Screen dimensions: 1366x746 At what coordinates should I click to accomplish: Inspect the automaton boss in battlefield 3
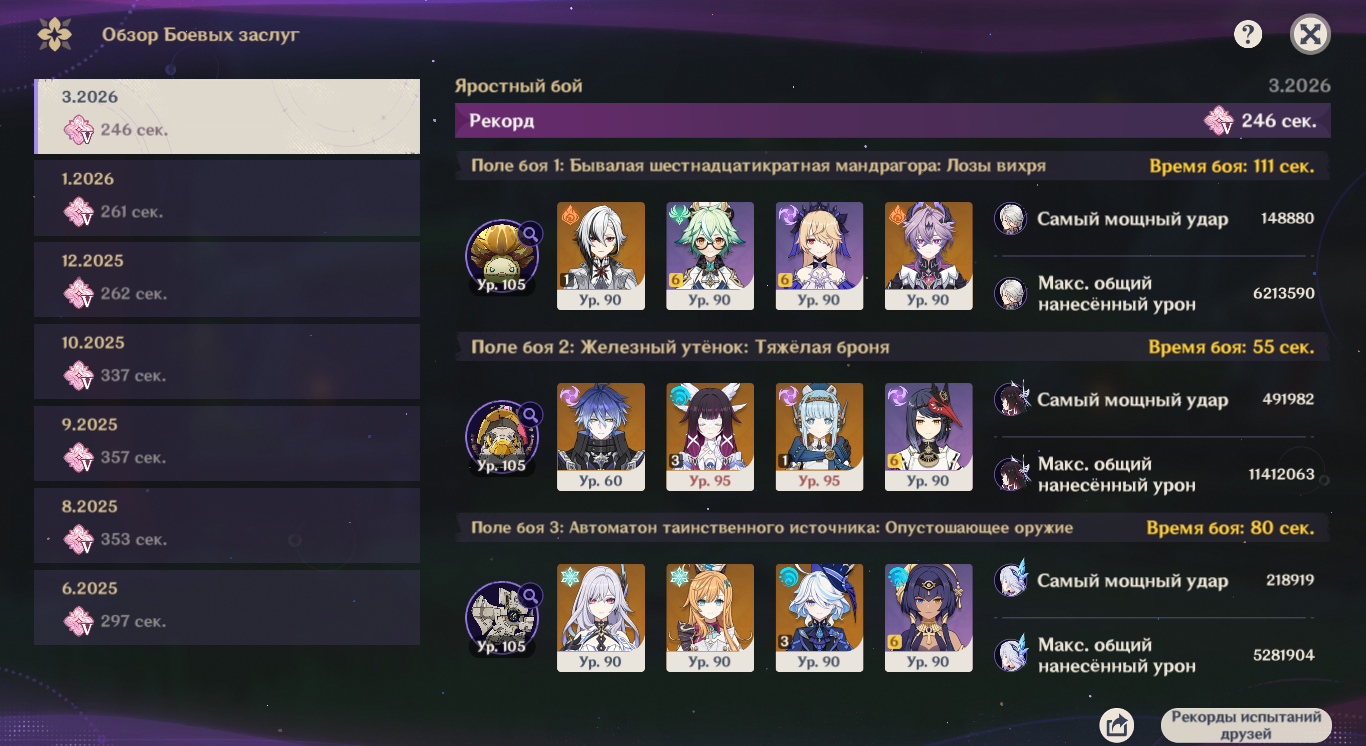pyautogui.click(x=502, y=619)
